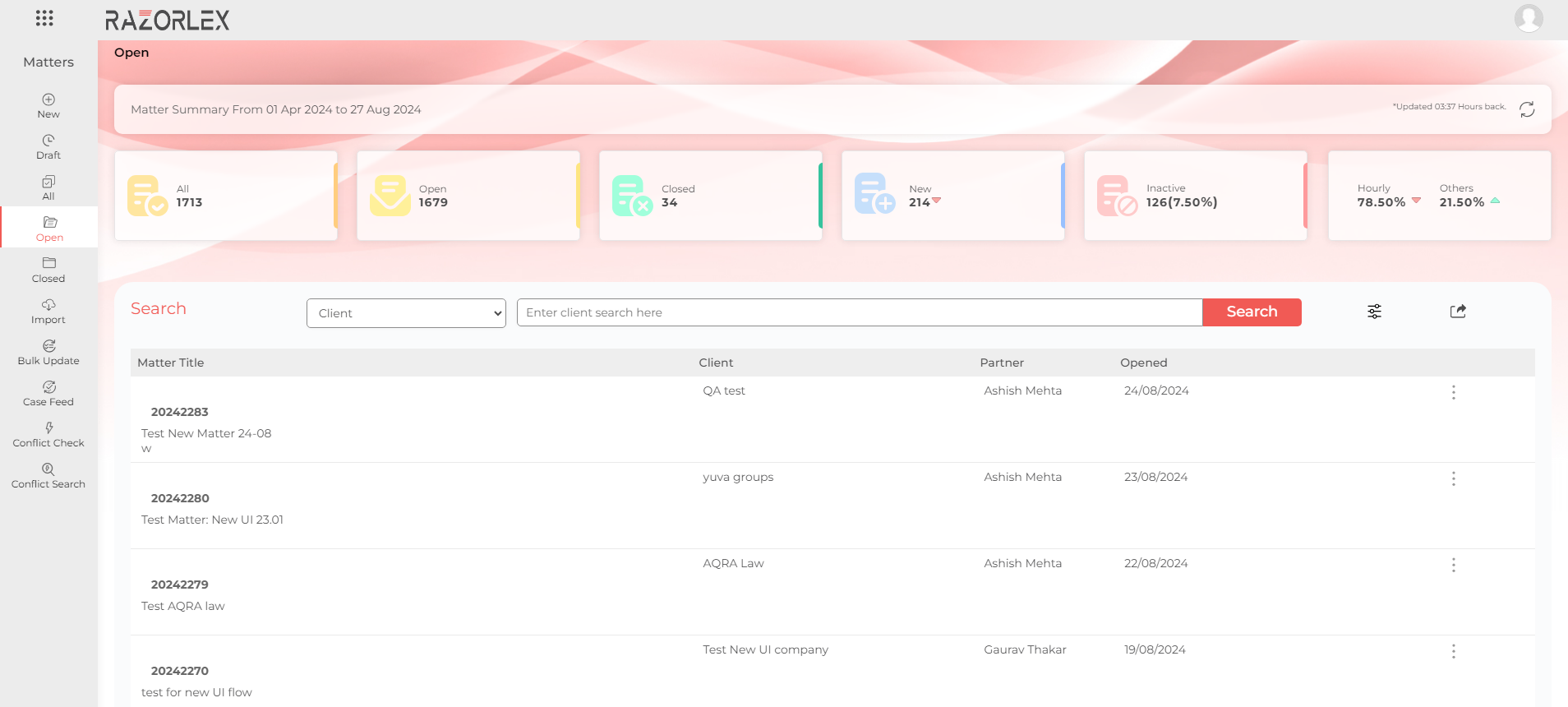
Task: Click the RAZORLEX logo
Action: [168, 21]
